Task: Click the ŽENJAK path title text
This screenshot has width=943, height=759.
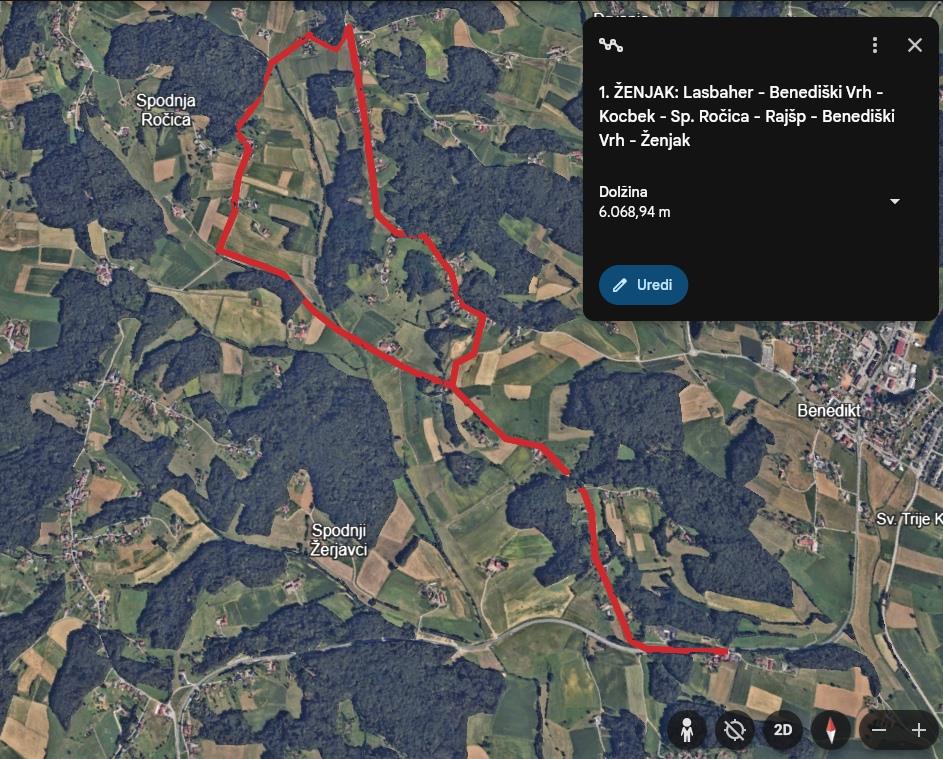Action: point(746,116)
